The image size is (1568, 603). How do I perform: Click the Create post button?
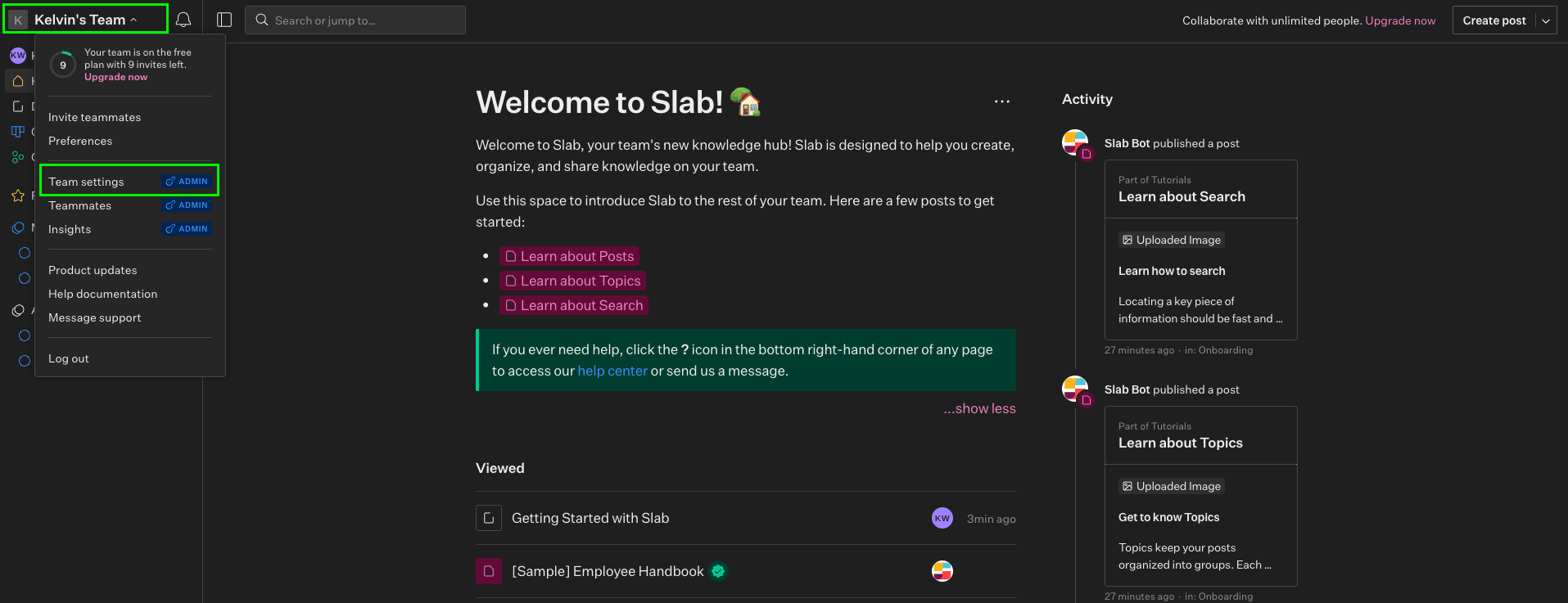pyautogui.click(x=1494, y=20)
